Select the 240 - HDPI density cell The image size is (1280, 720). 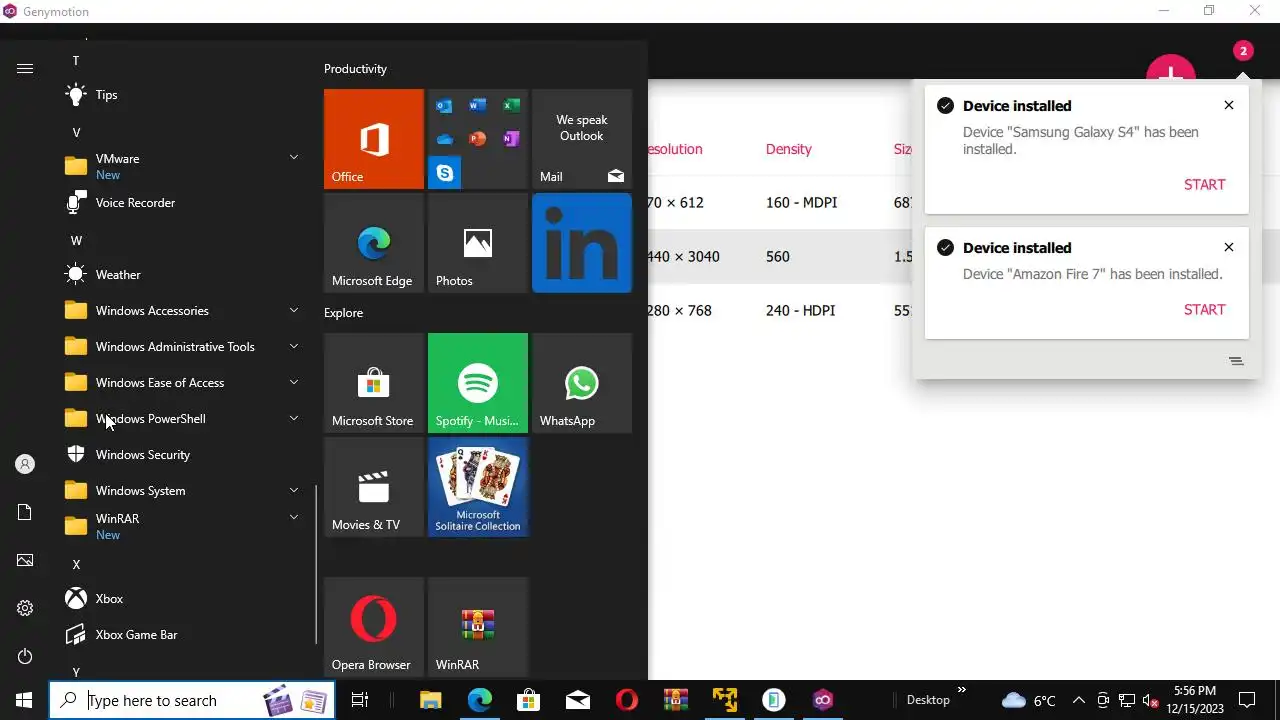[x=800, y=311]
